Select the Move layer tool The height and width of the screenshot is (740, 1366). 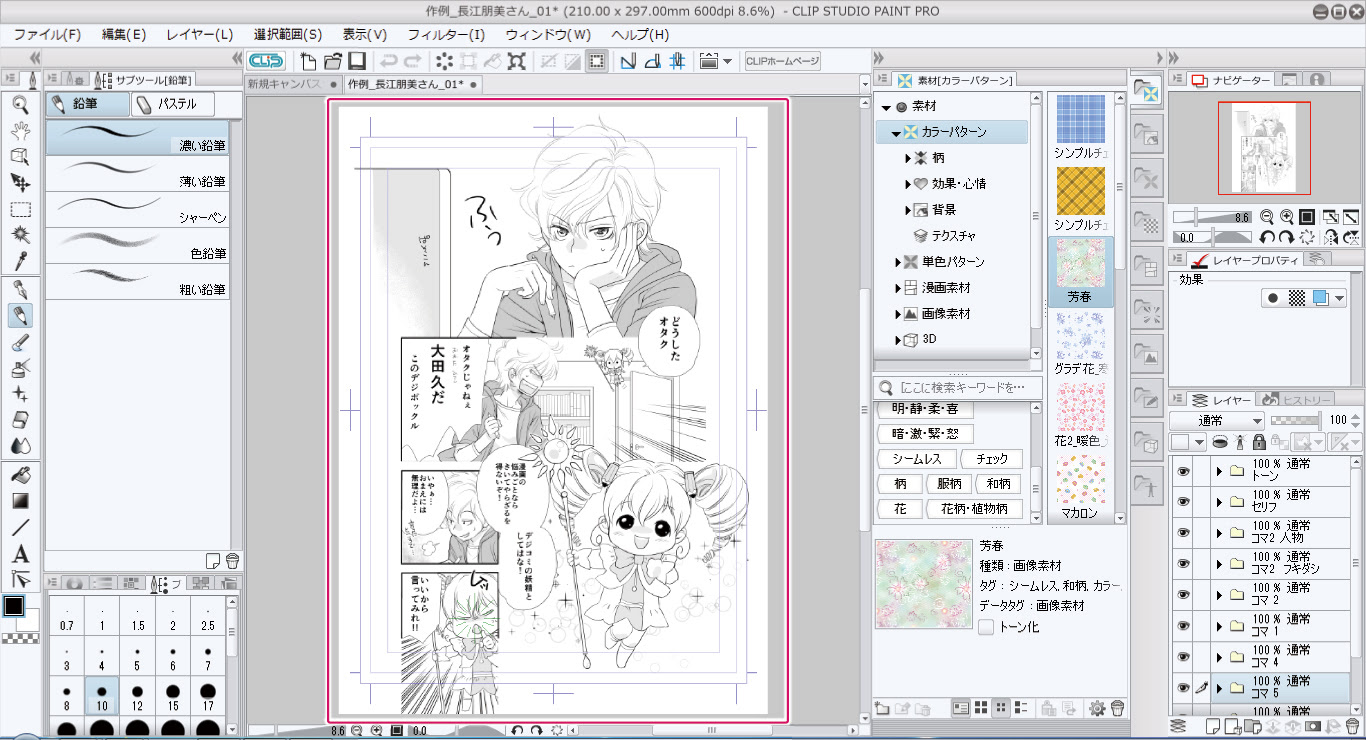tap(20, 182)
